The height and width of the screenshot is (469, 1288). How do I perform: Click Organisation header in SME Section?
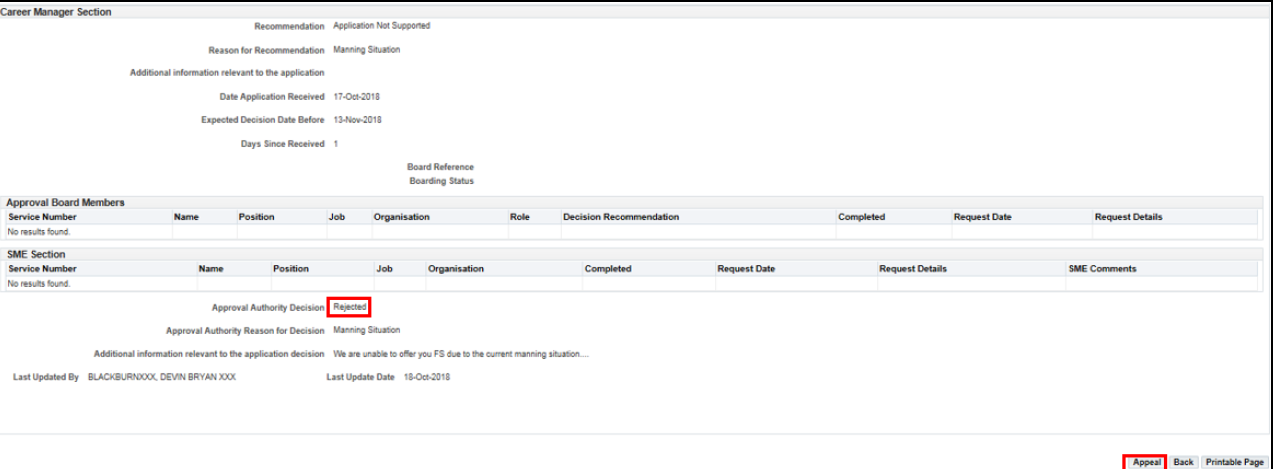click(456, 269)
